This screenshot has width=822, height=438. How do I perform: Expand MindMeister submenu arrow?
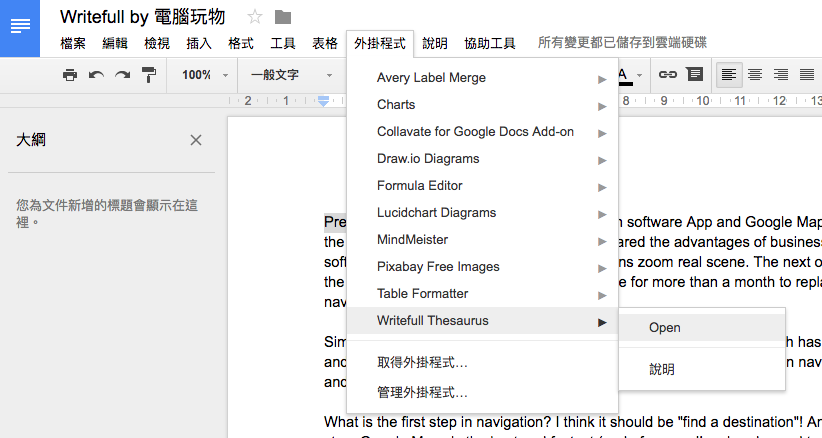pos(602,242)
